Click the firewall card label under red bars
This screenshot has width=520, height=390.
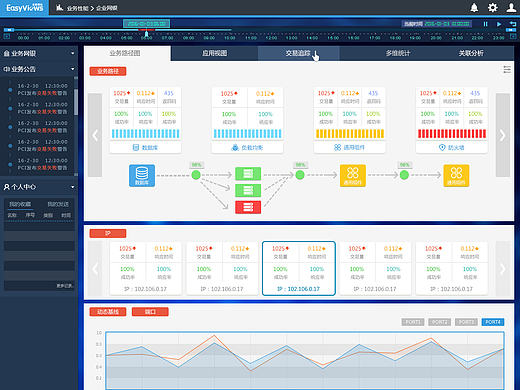pyautogui.click(x=452, y=147)
